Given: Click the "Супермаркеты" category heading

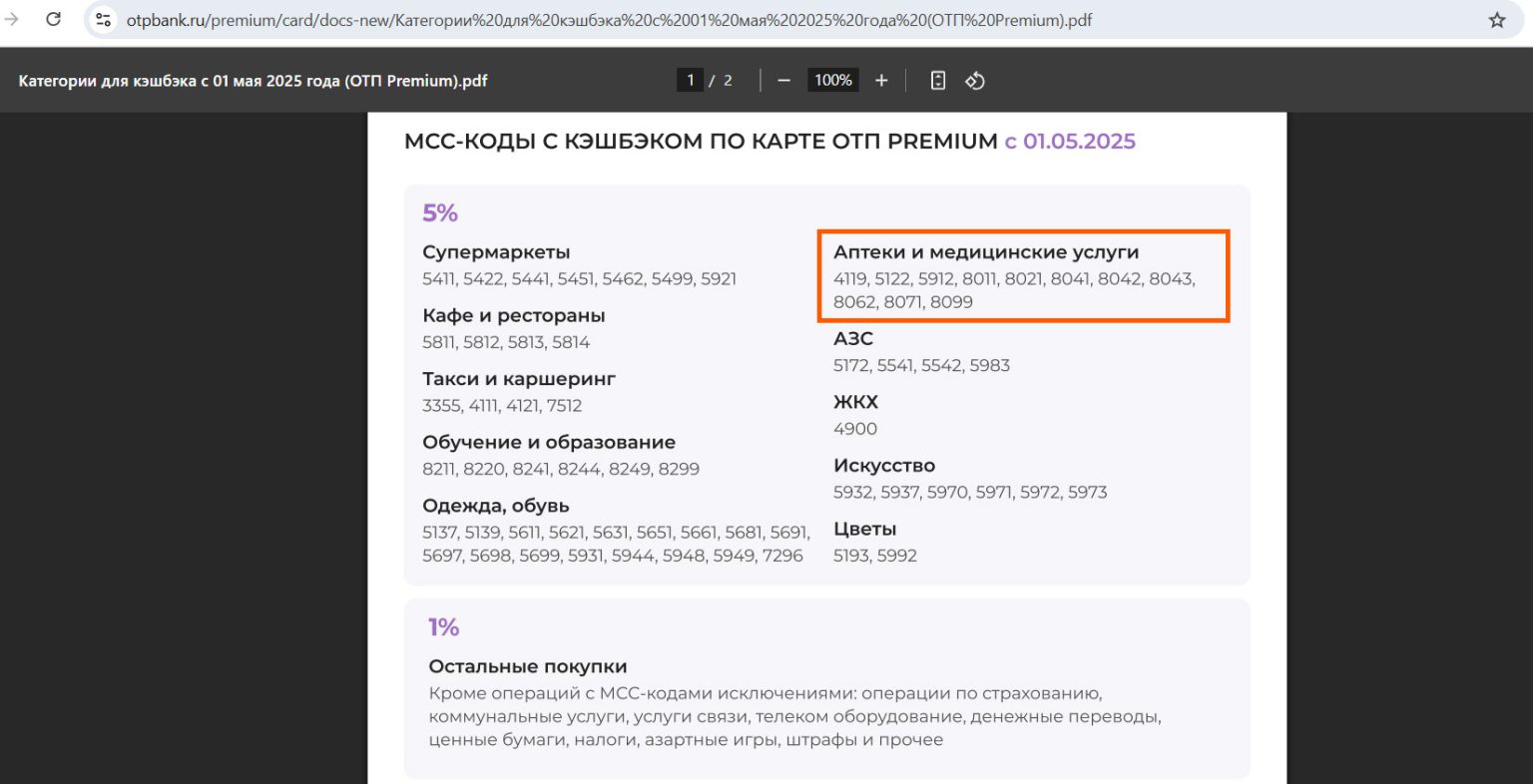Looking at the screenshot, I should pos(496,252).
